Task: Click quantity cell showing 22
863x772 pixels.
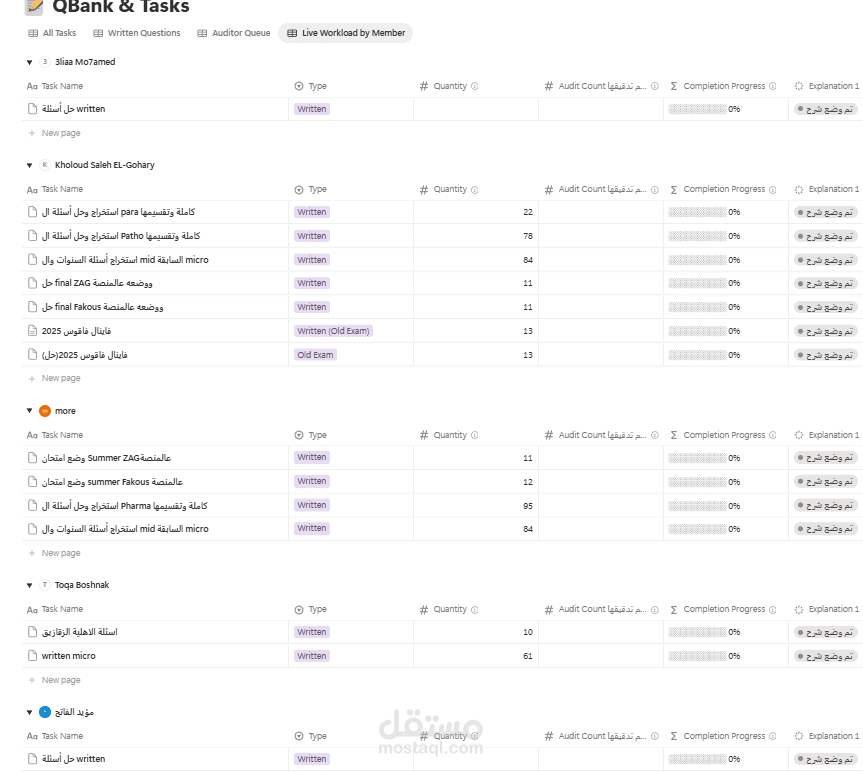Action: tap(476, 212)
